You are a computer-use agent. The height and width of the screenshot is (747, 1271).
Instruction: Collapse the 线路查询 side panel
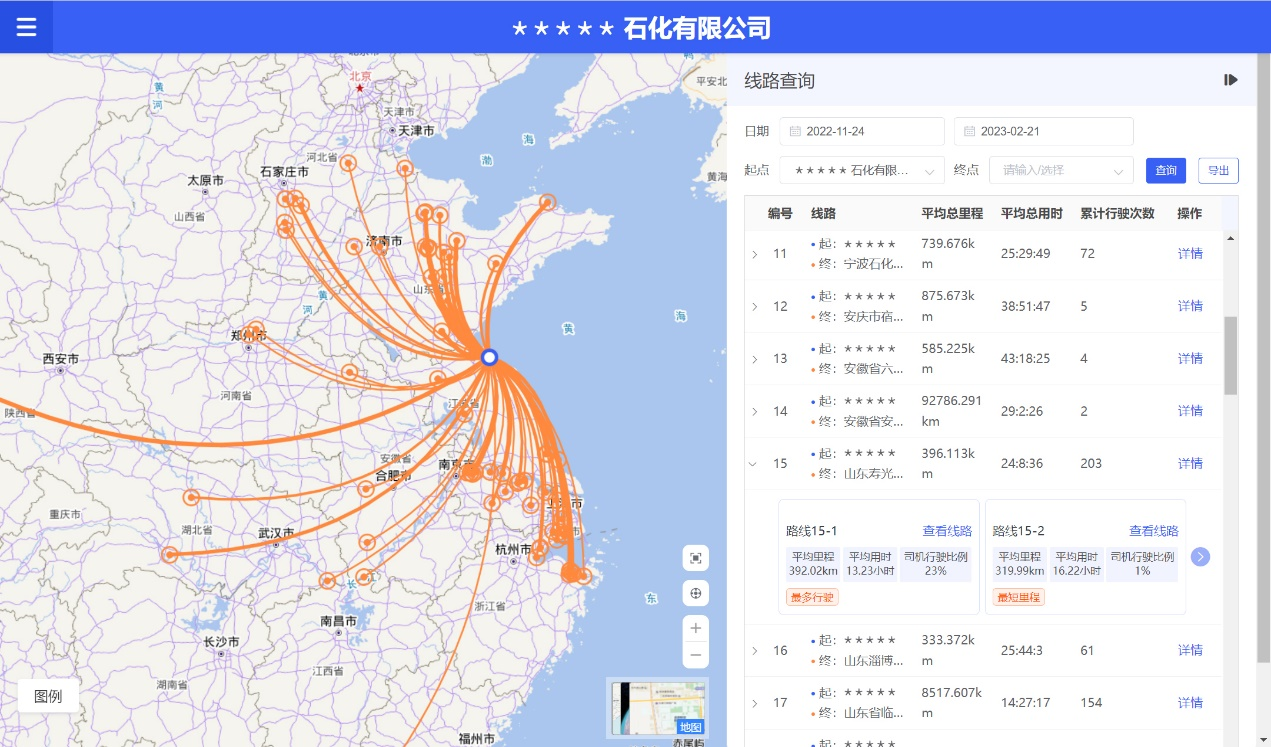(1231, 80)
